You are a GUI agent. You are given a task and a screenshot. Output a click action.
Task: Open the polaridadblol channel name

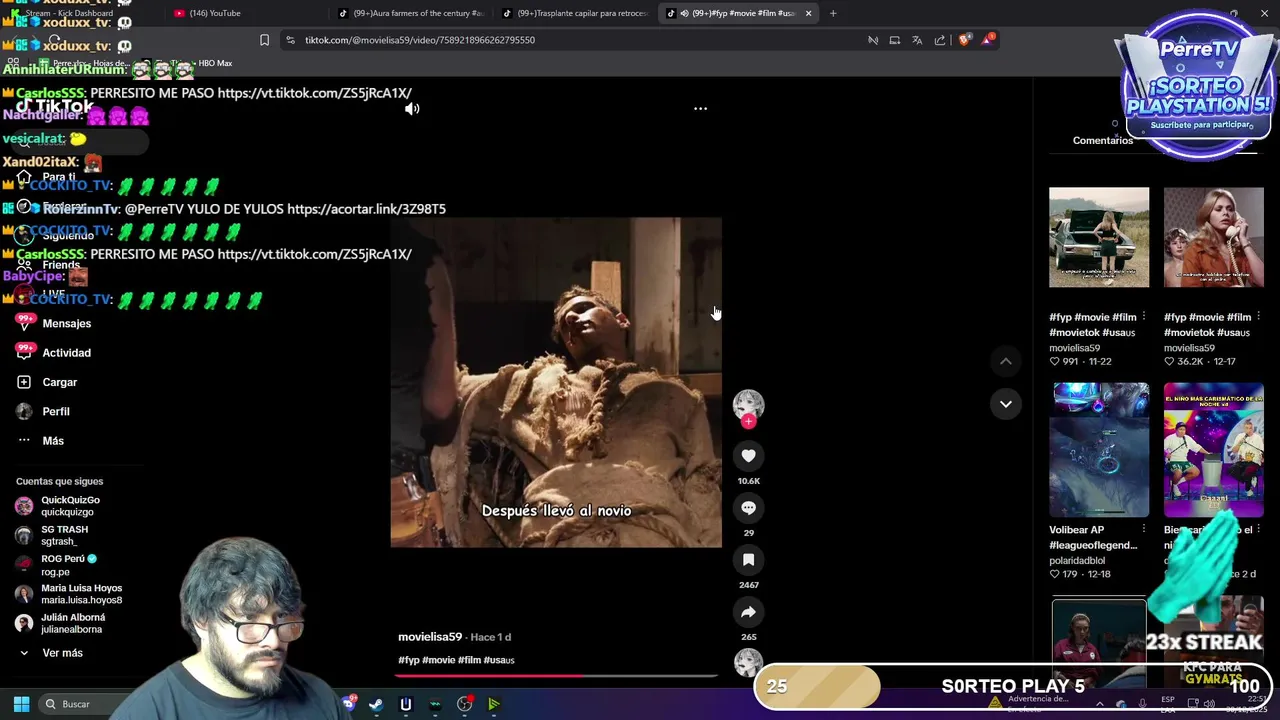pyautogui.click(x=1077, y=561)
